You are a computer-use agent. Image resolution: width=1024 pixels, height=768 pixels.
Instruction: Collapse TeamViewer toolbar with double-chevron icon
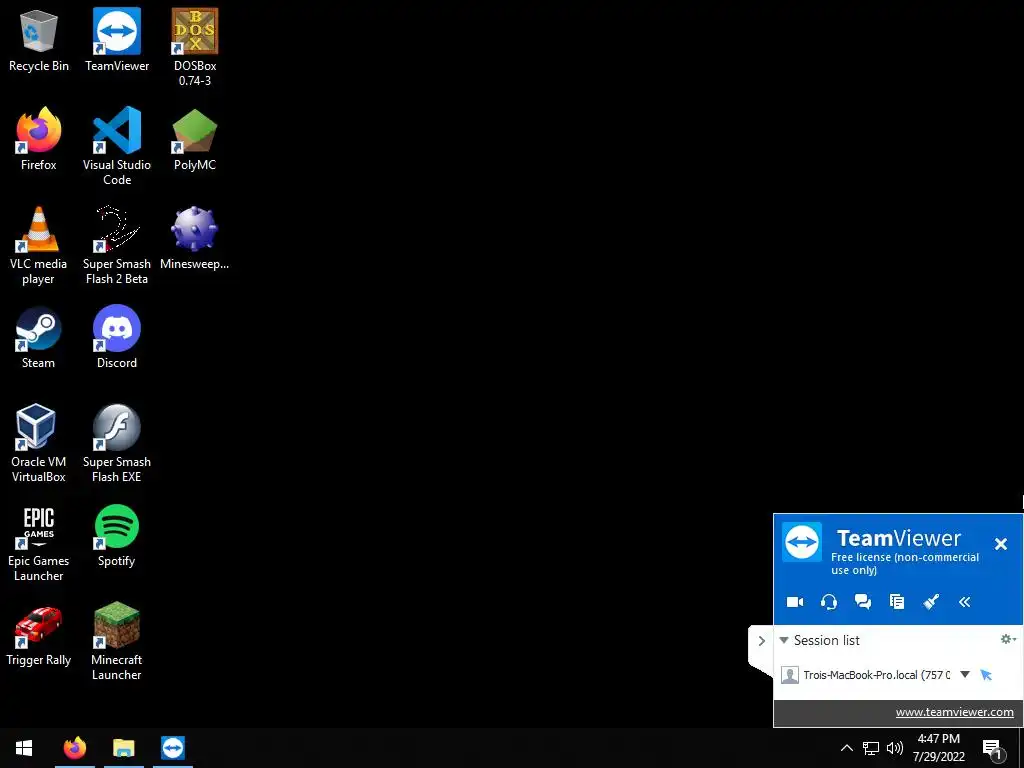click(x=965, y=602)
